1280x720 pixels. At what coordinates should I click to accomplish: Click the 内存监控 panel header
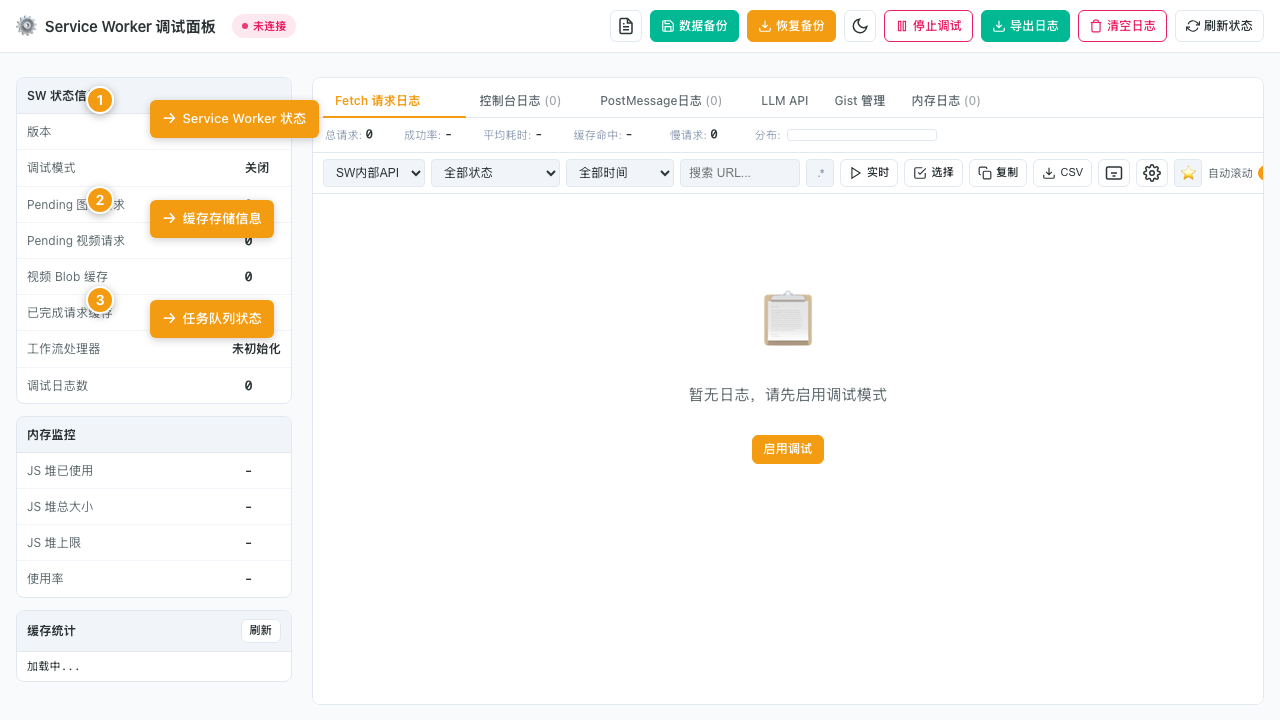tap(154, 435)
